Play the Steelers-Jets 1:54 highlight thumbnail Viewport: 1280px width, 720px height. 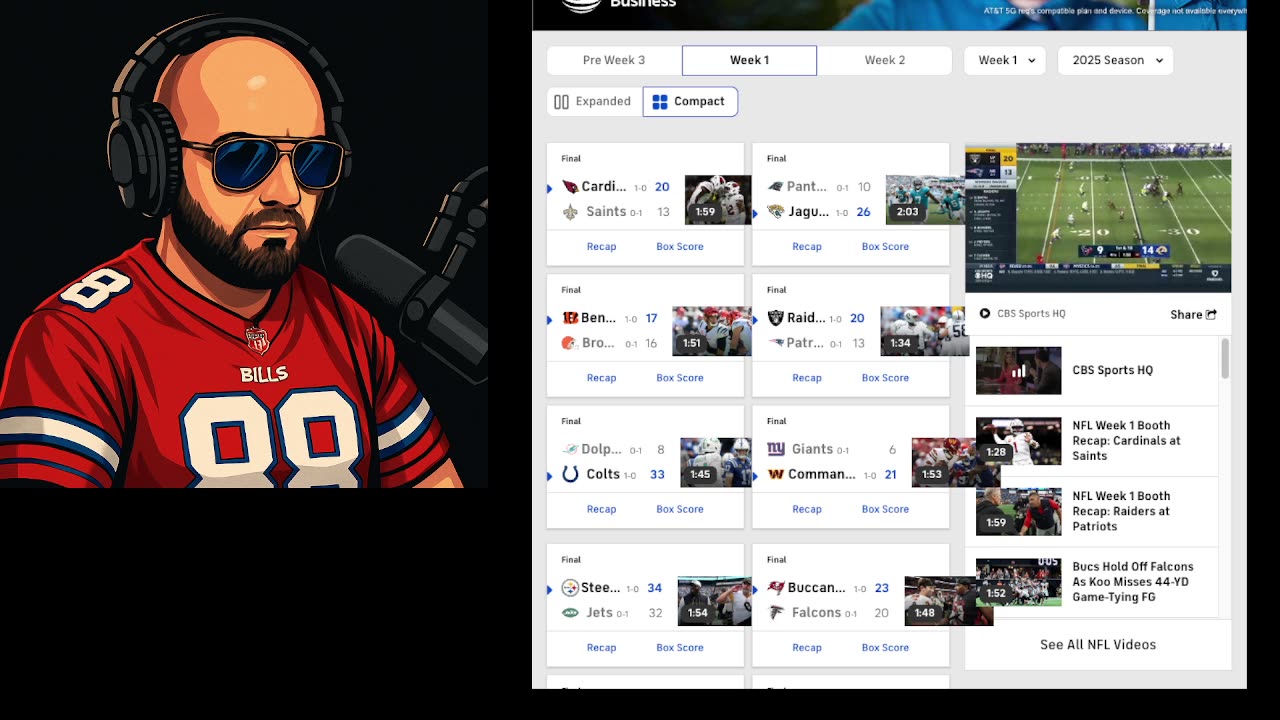coord(714,601)
